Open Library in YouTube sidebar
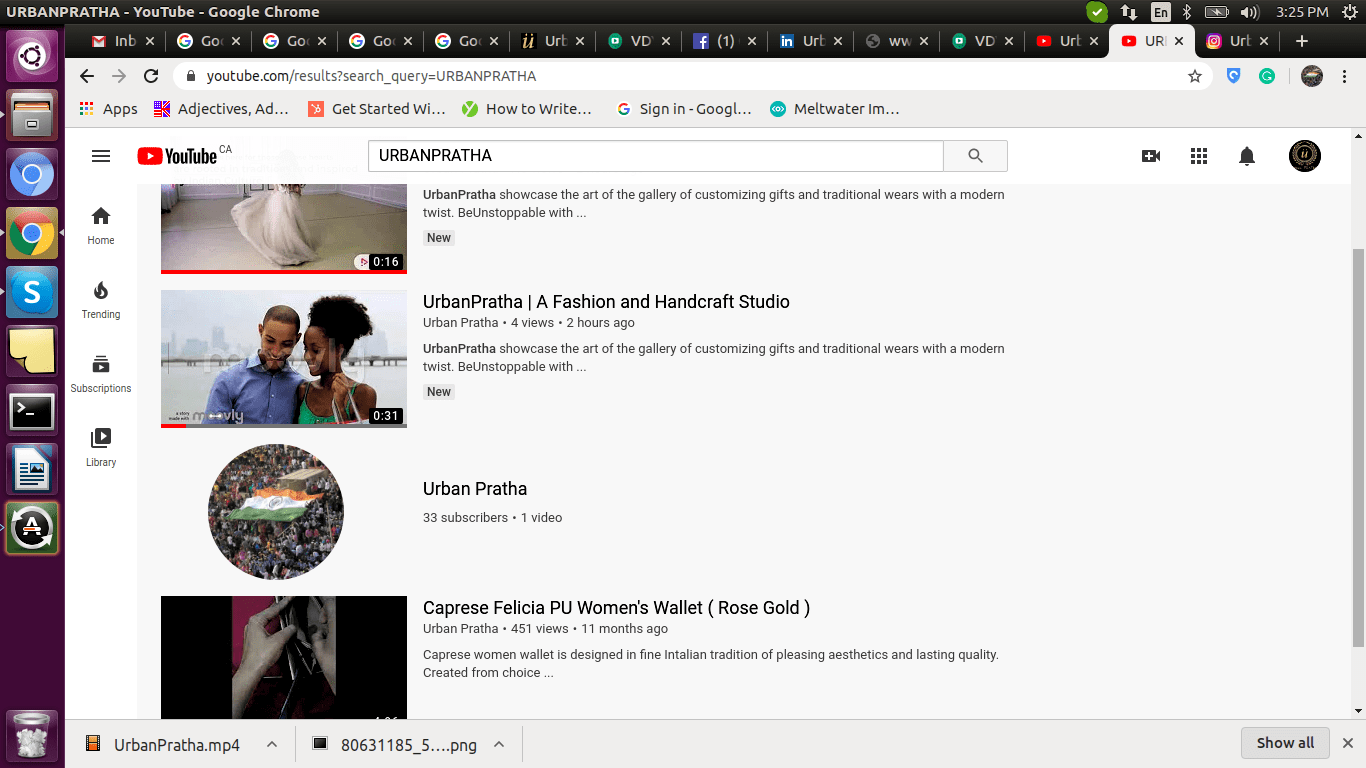 point(101,447)
